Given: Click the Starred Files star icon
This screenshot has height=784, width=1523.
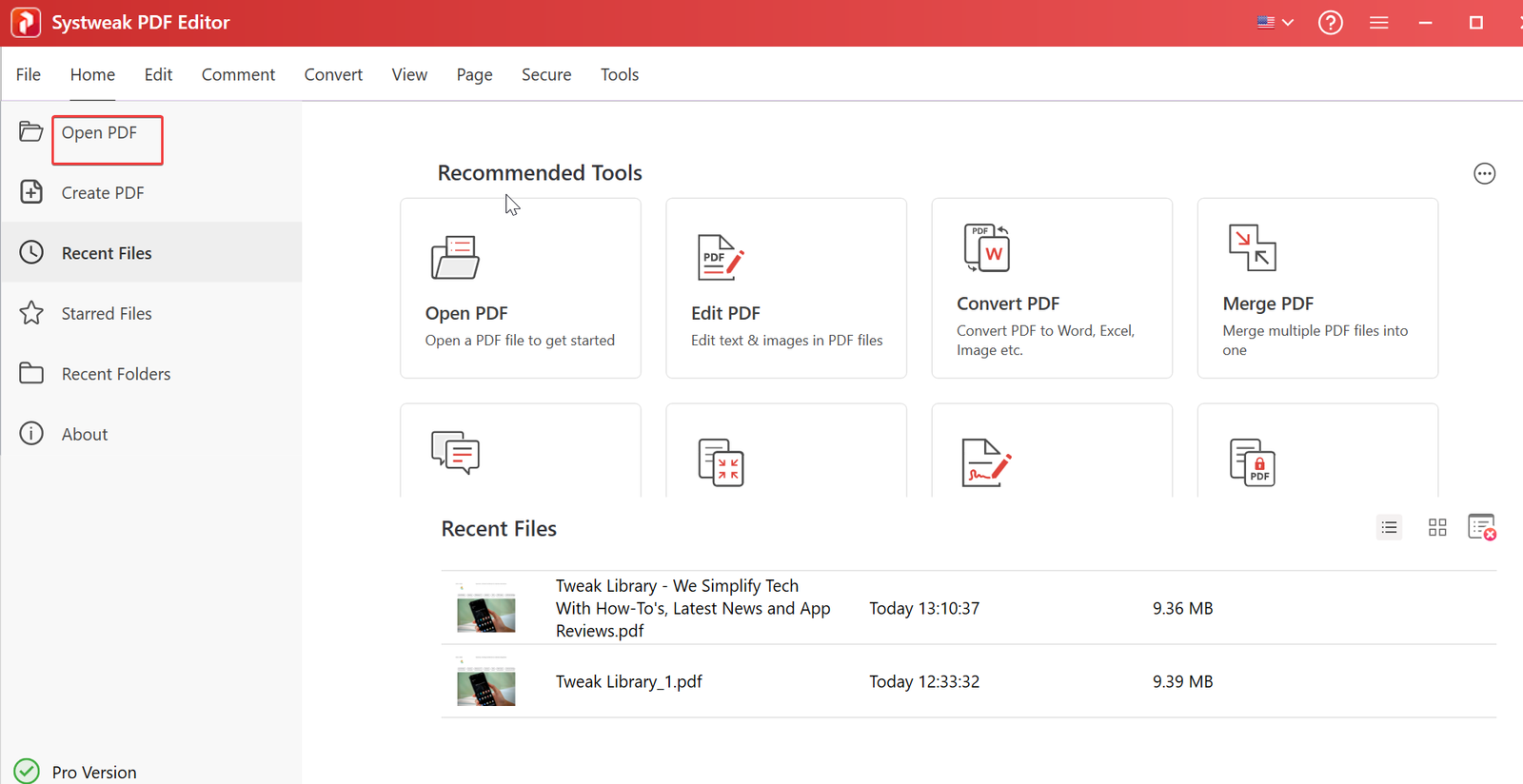Looking at the screenshot, I should (x=31, y=313).
